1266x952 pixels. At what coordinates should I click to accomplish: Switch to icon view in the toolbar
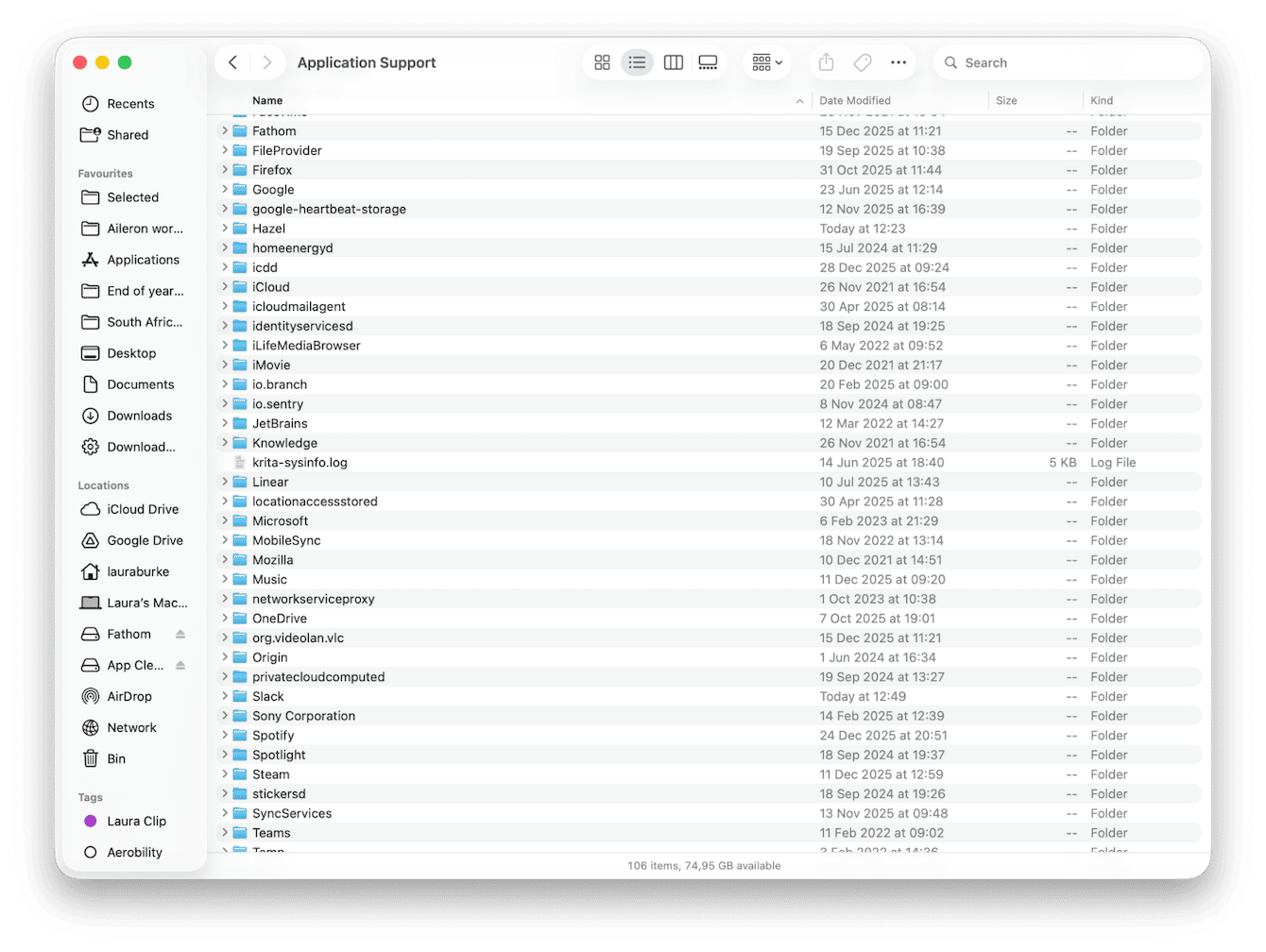coord(602,61)
